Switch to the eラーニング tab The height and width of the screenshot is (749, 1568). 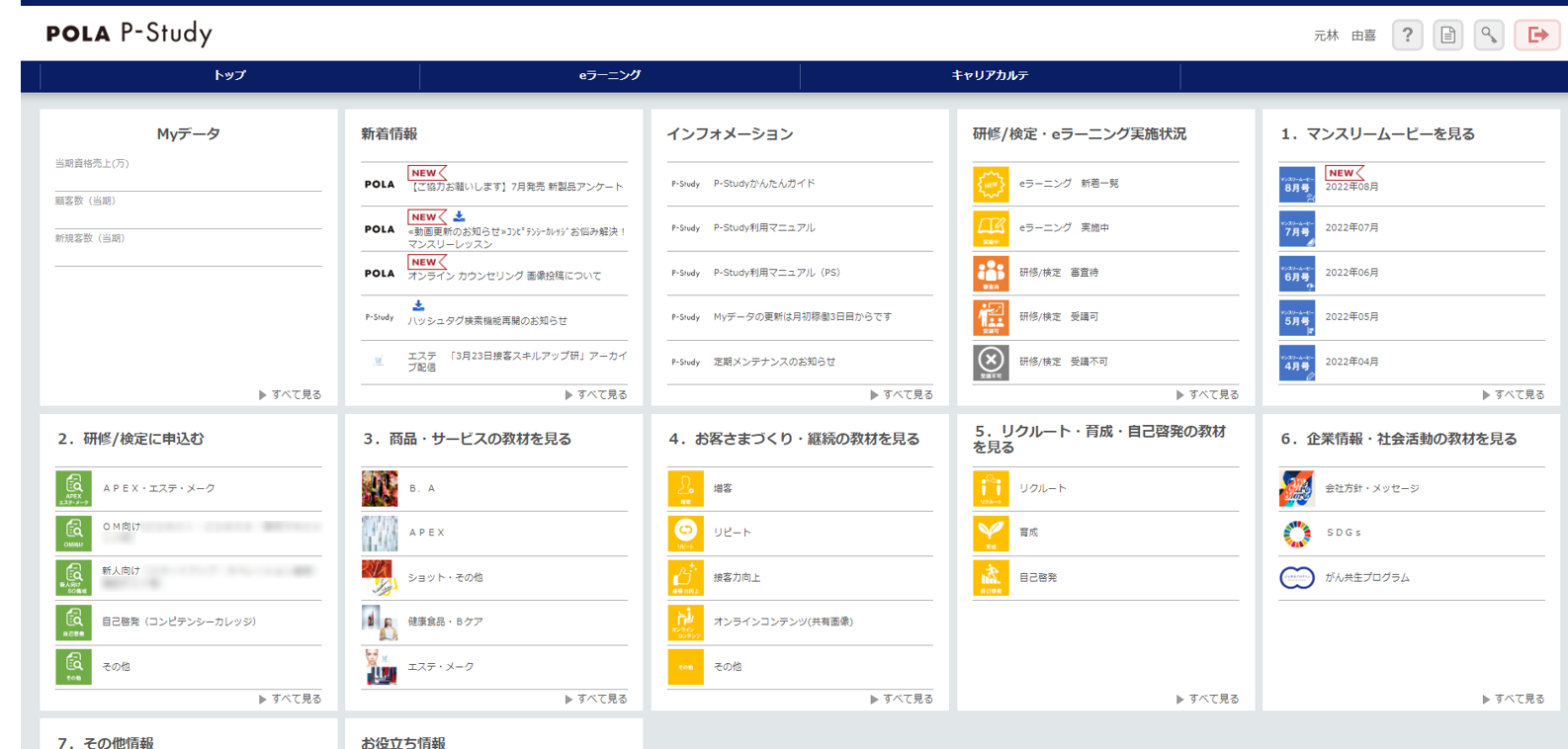point(610,75)
